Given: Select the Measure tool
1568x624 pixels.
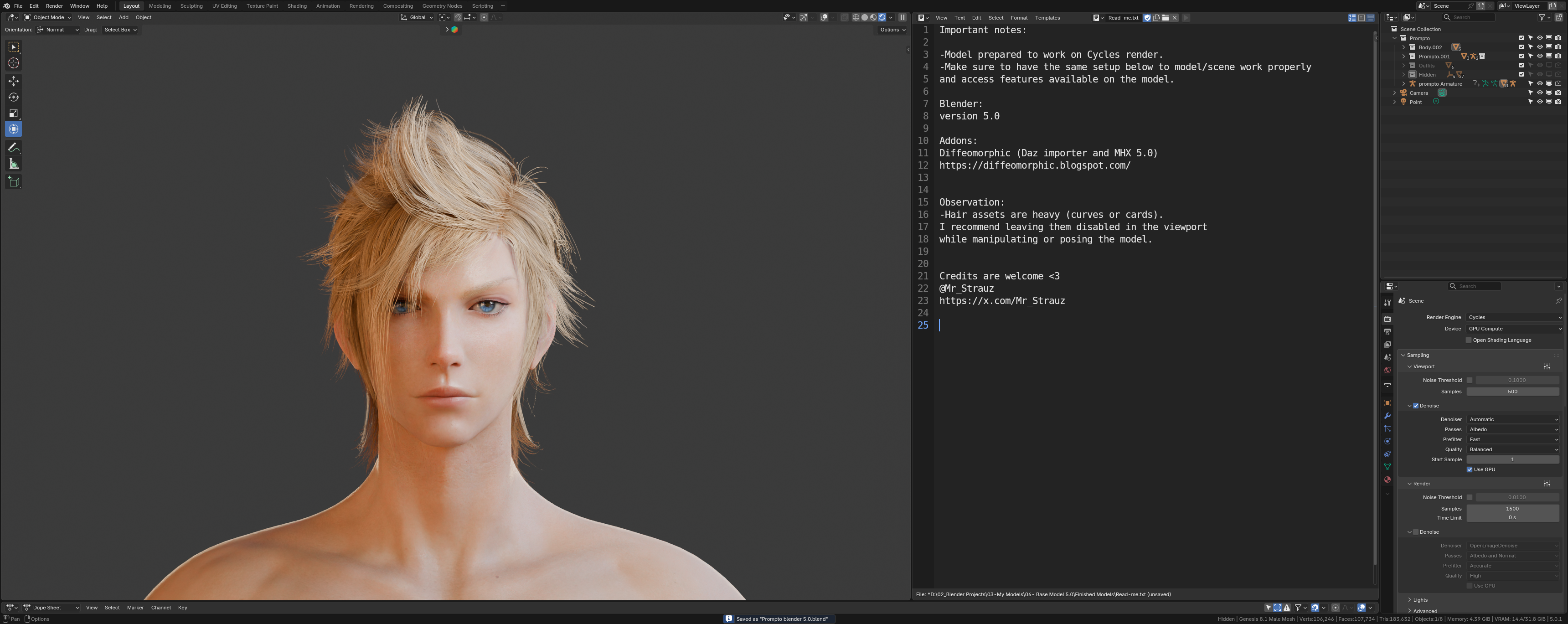Looking at the screenshot, I should [x=13, y=164].
